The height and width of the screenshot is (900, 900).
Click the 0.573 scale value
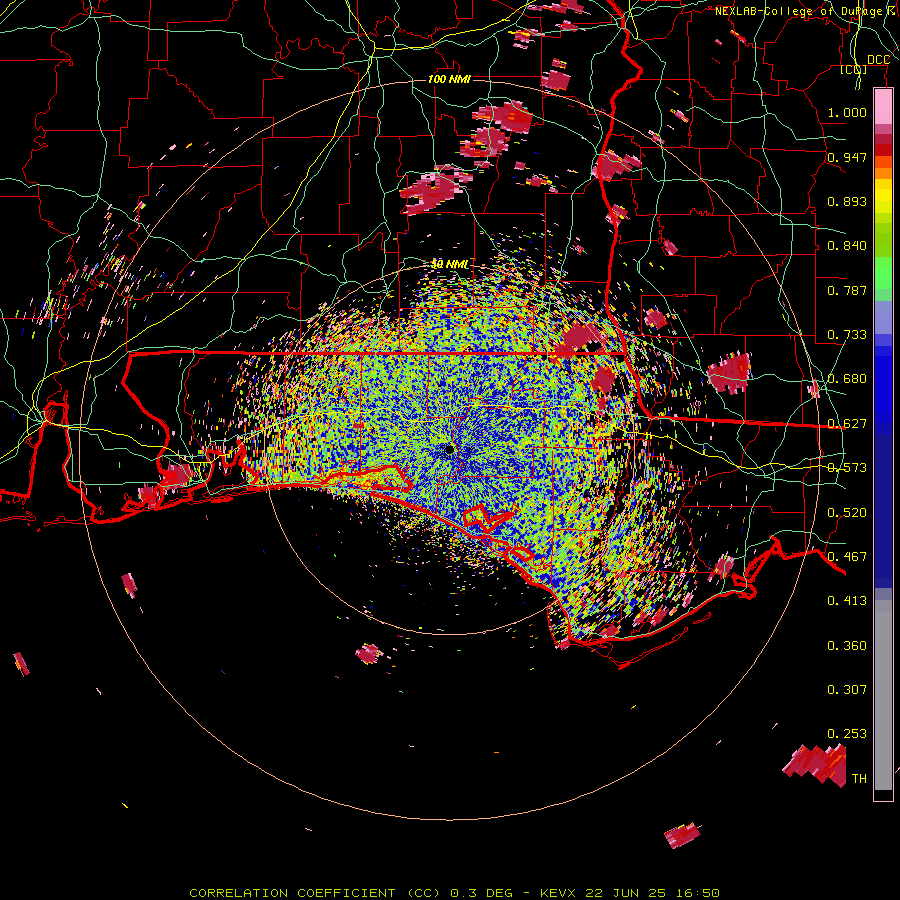click(x=847, y=468)
